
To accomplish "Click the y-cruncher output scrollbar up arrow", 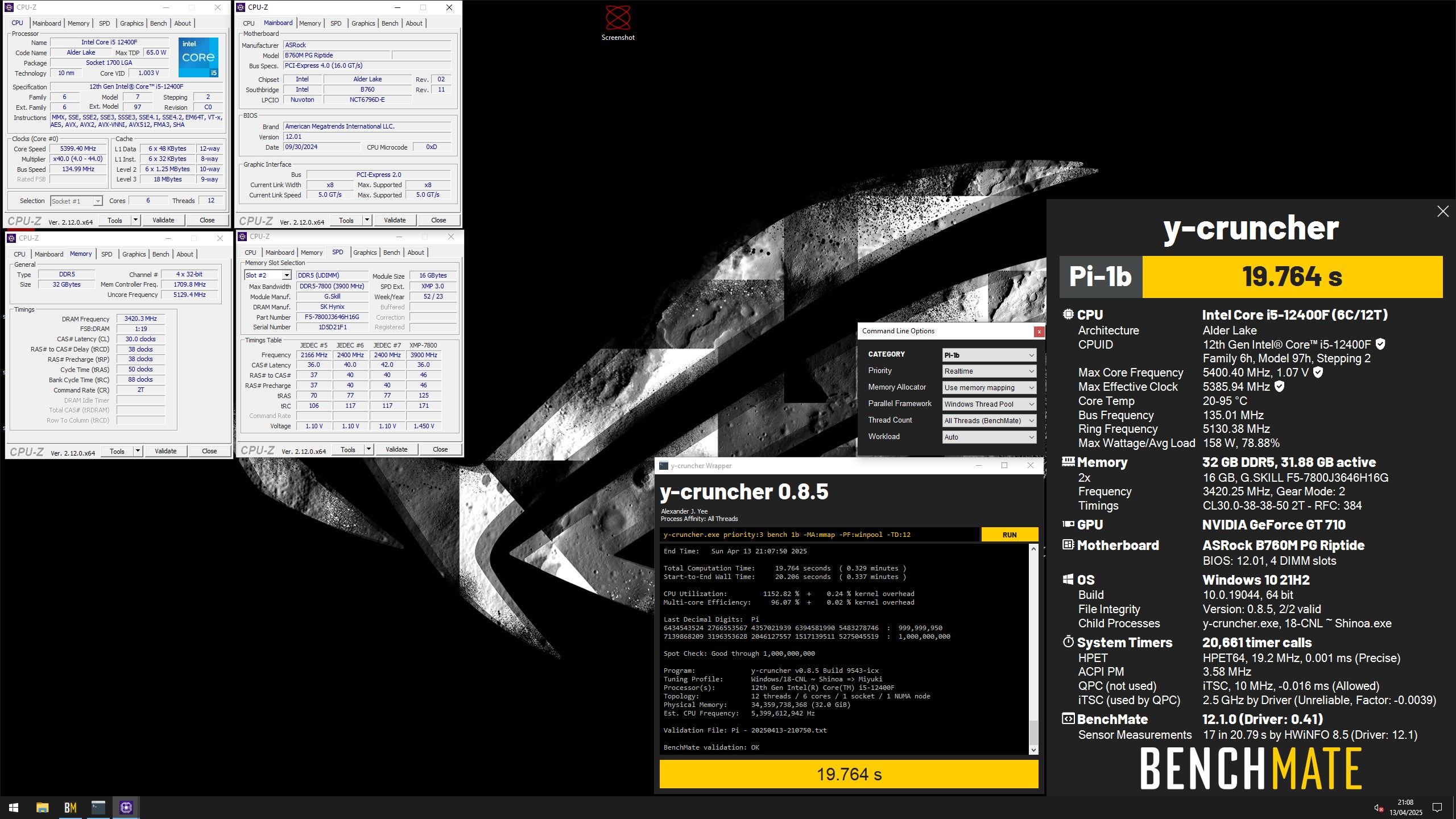I will [1033, 549].
